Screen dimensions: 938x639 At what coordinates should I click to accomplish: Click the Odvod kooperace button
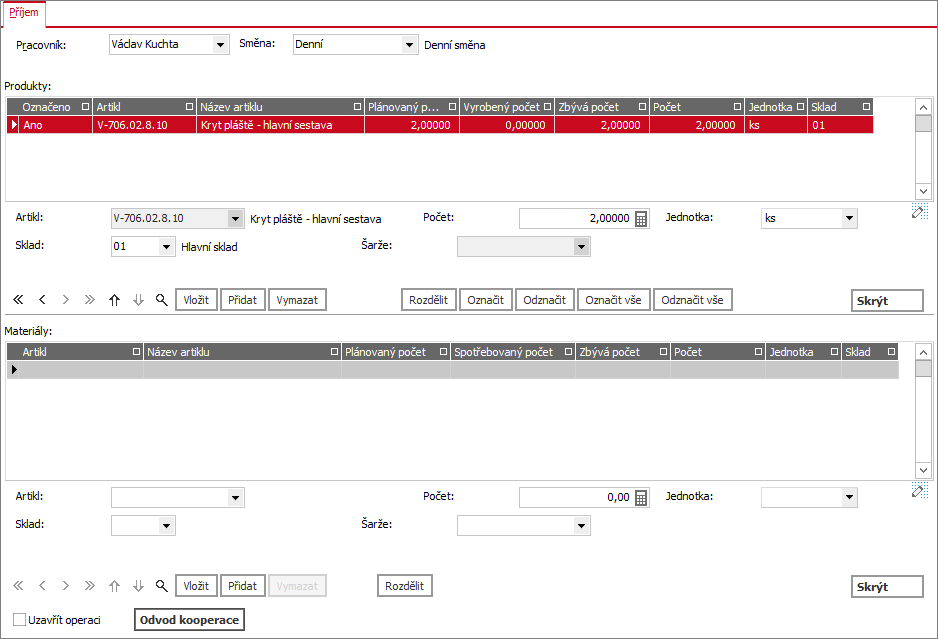coord(189,620)
